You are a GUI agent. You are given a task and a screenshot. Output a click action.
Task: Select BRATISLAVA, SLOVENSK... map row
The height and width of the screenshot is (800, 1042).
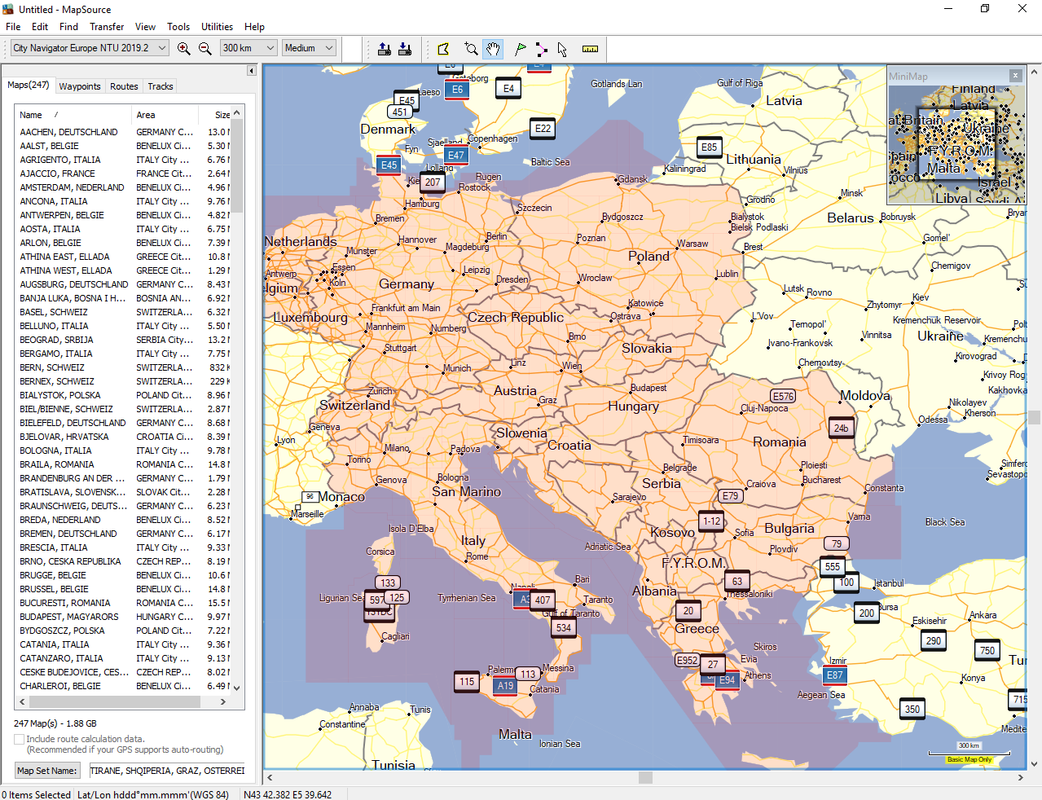pos(123,492)
